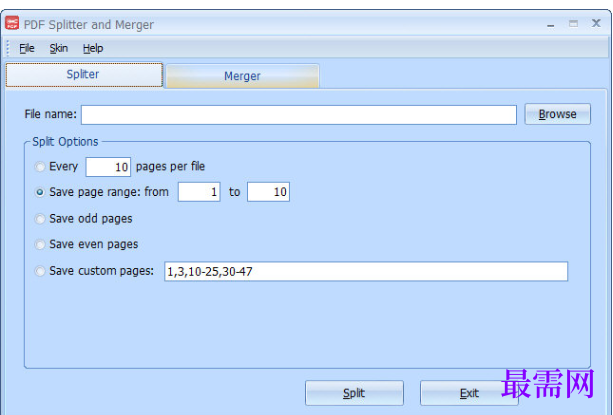
Task: Click the Split button
Action: coord(354,393)
